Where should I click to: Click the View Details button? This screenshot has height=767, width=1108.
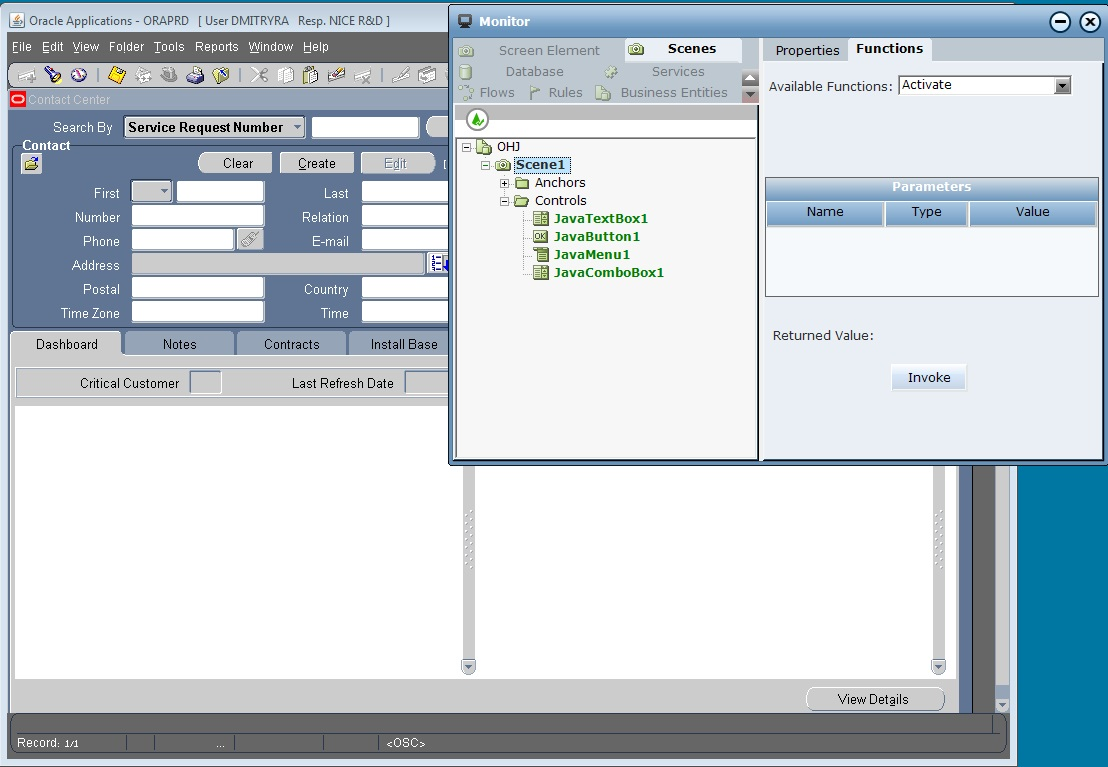(x=875, y=699)
